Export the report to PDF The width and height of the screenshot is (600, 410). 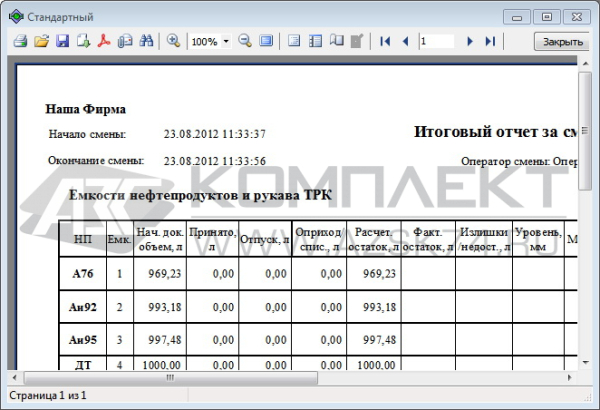tap(104, 41)
